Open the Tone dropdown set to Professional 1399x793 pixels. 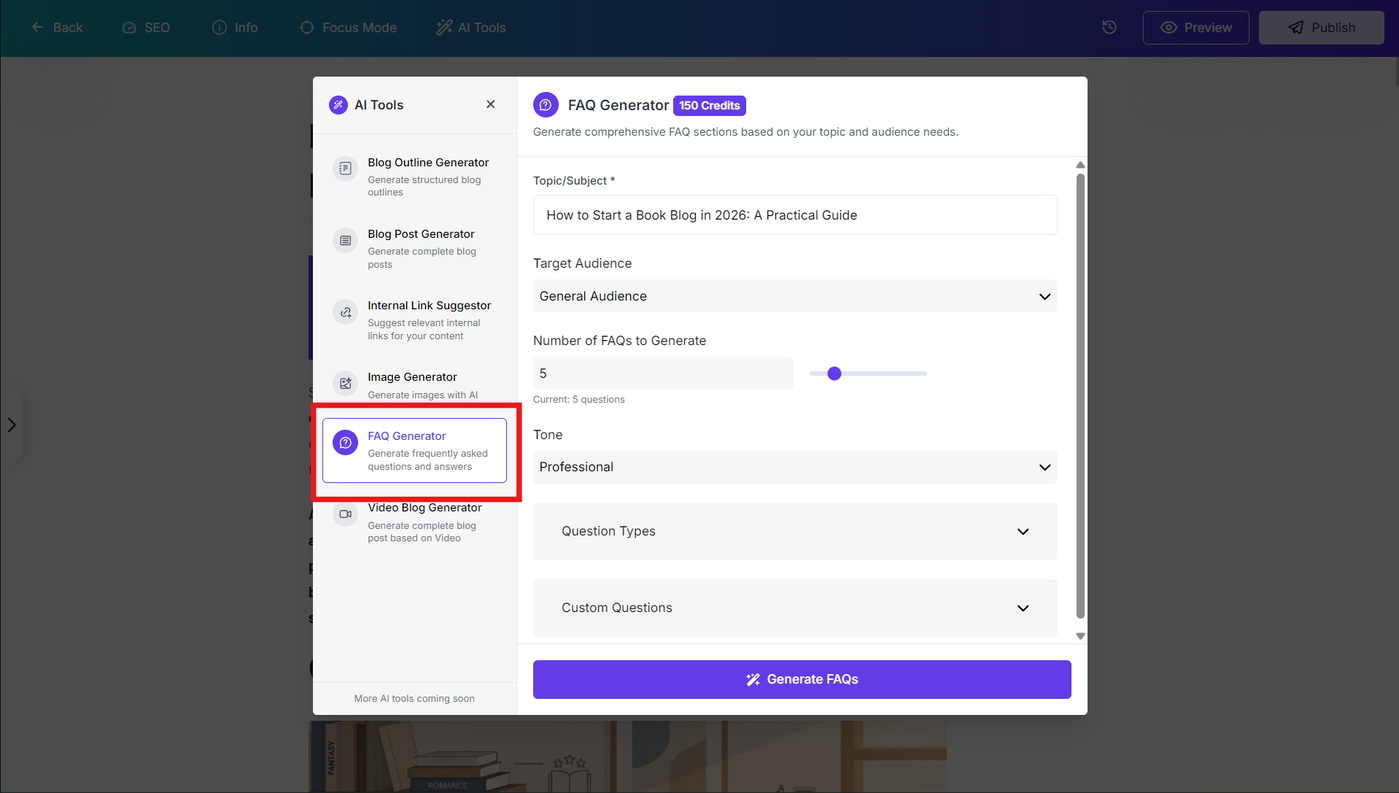795,467
